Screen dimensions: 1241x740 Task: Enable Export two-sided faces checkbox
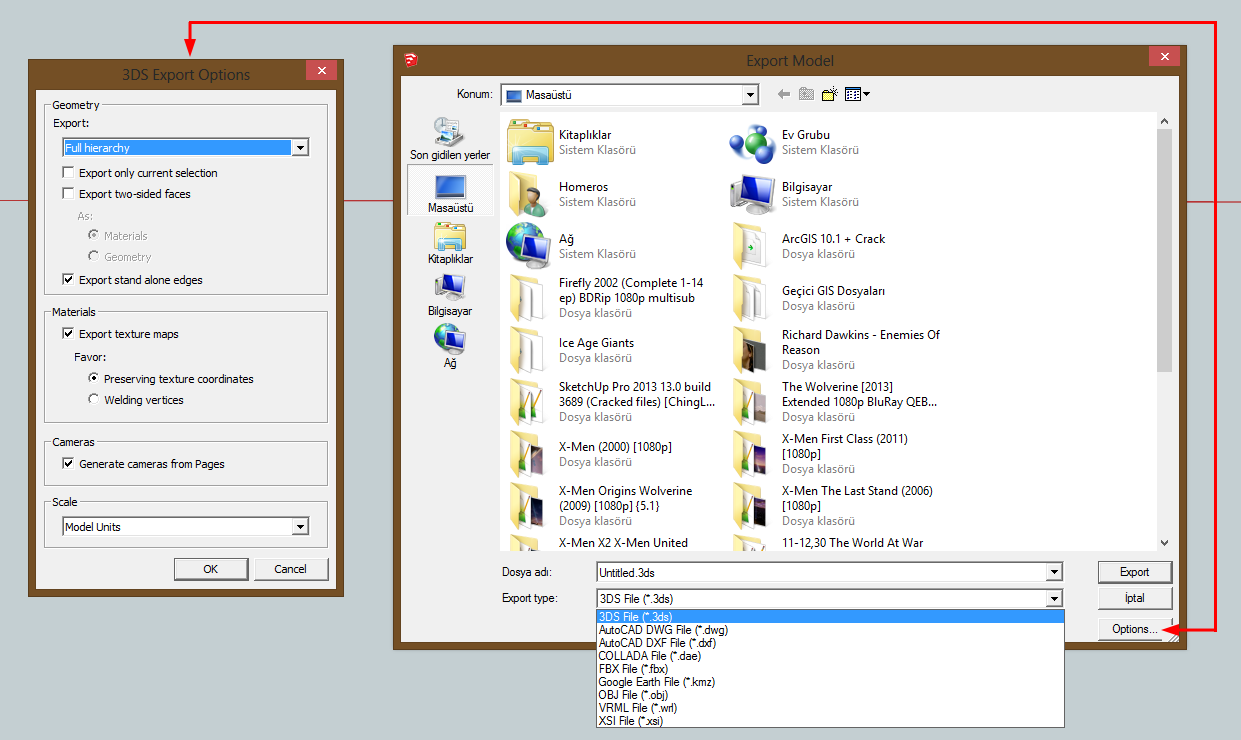coord(68,194)
